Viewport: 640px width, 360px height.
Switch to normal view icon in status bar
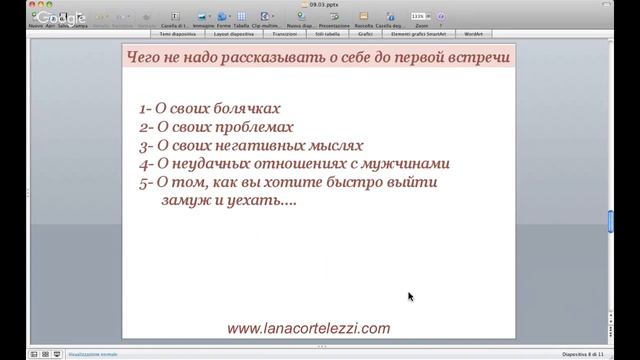[34, 354]
